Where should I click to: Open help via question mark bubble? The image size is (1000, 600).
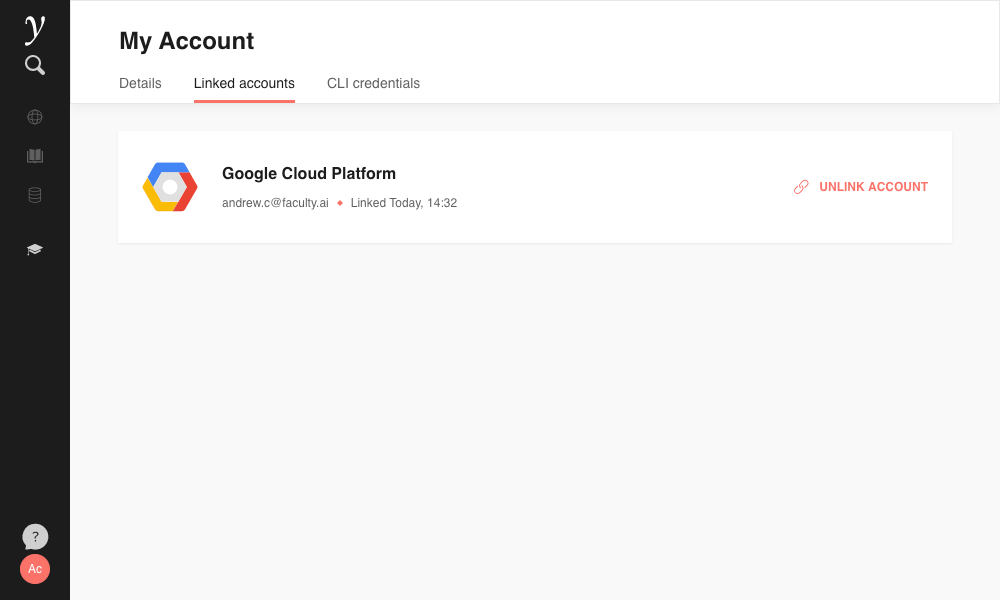pos(35,537)
